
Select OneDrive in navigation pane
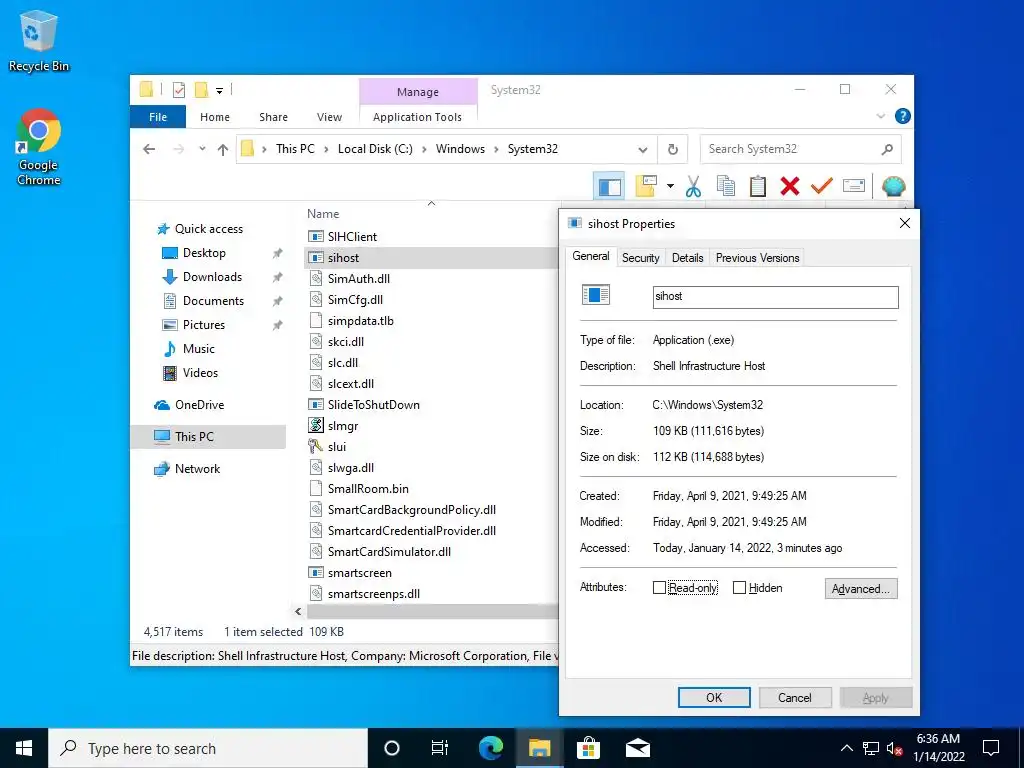point(189,405)
